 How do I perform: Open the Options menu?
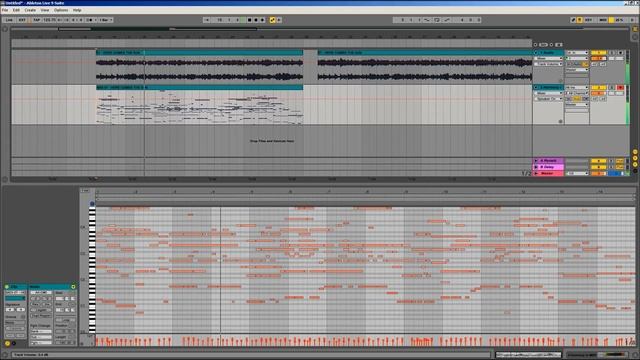61,10
